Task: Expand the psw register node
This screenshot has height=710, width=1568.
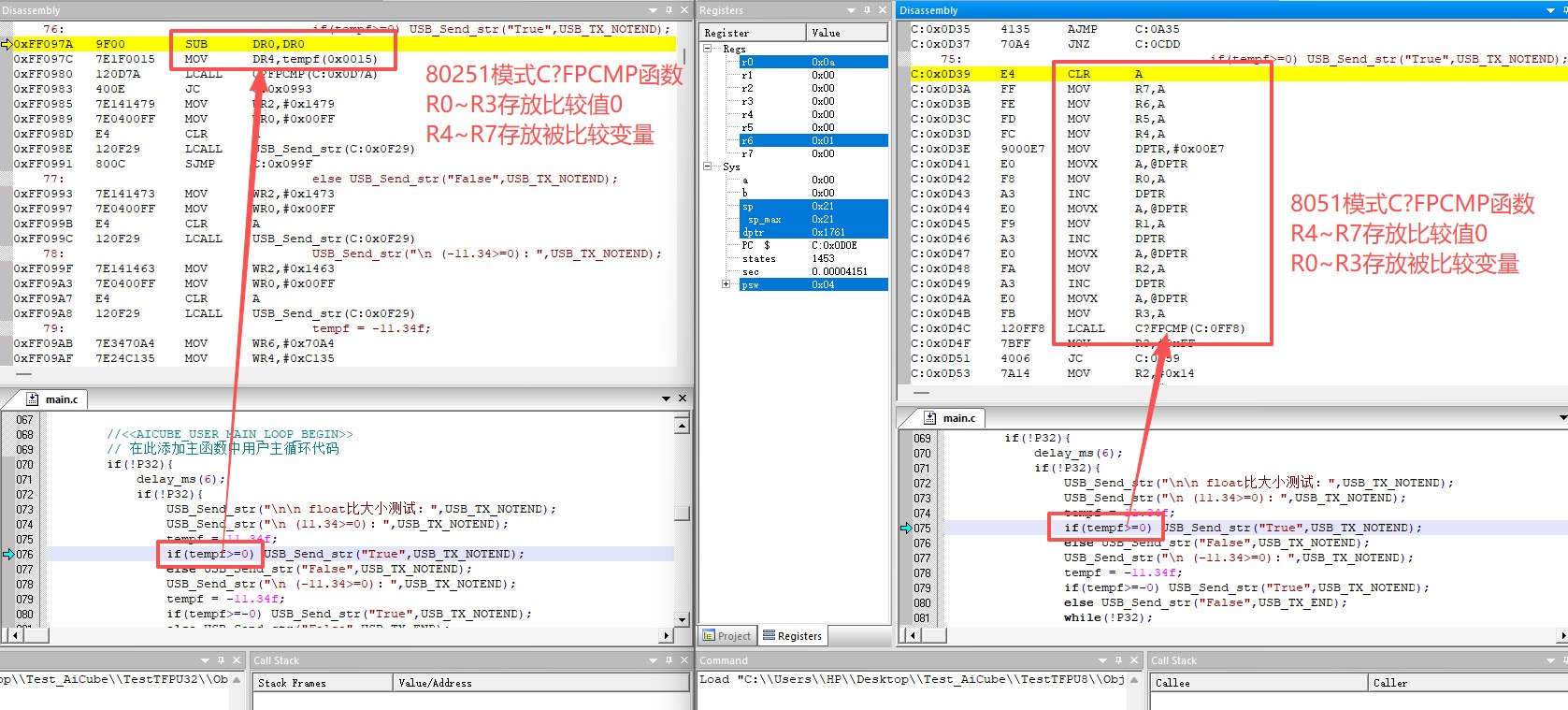Action: pos(726,284)
